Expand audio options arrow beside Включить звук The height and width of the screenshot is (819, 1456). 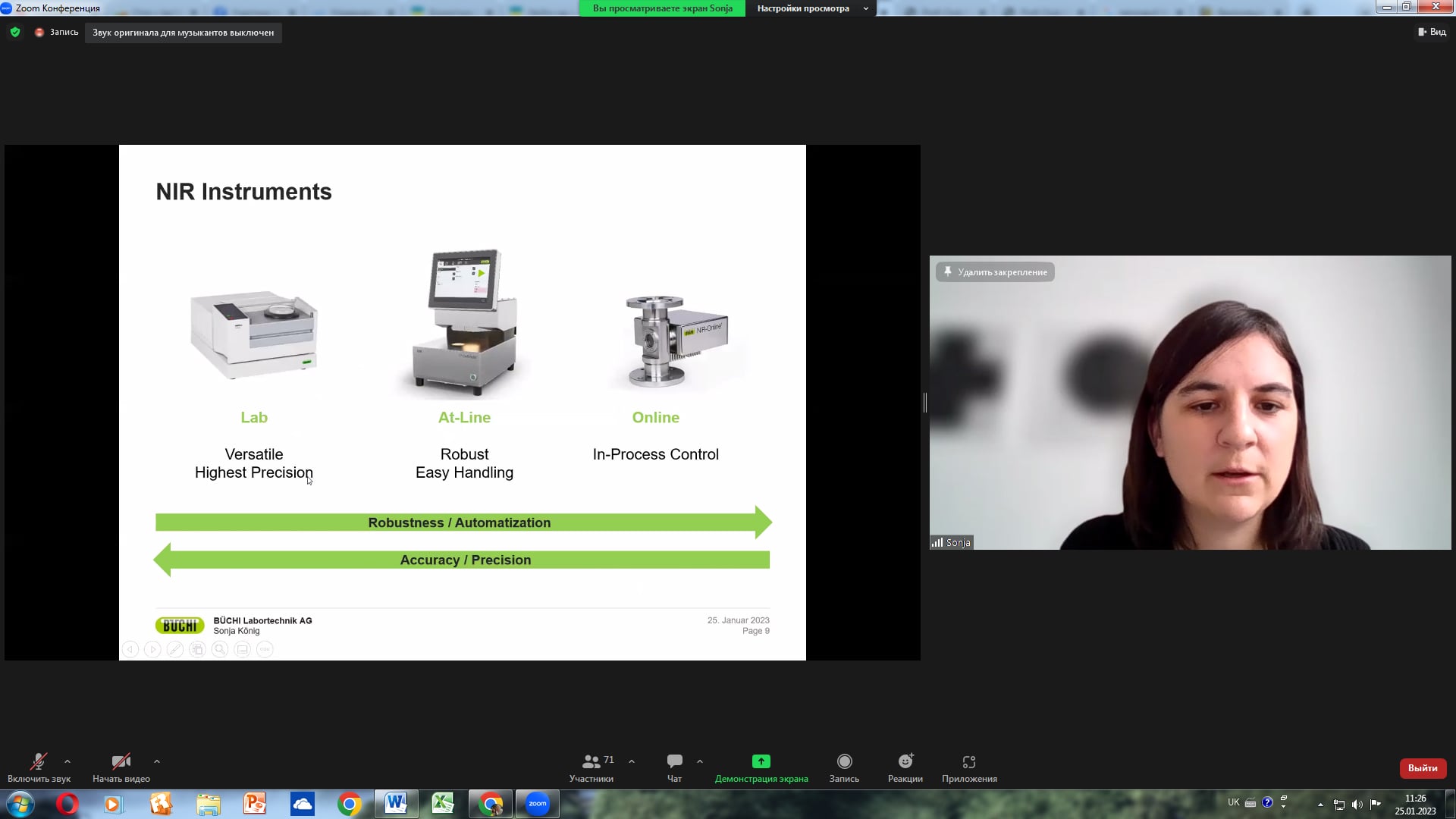[x=67, y=761]
